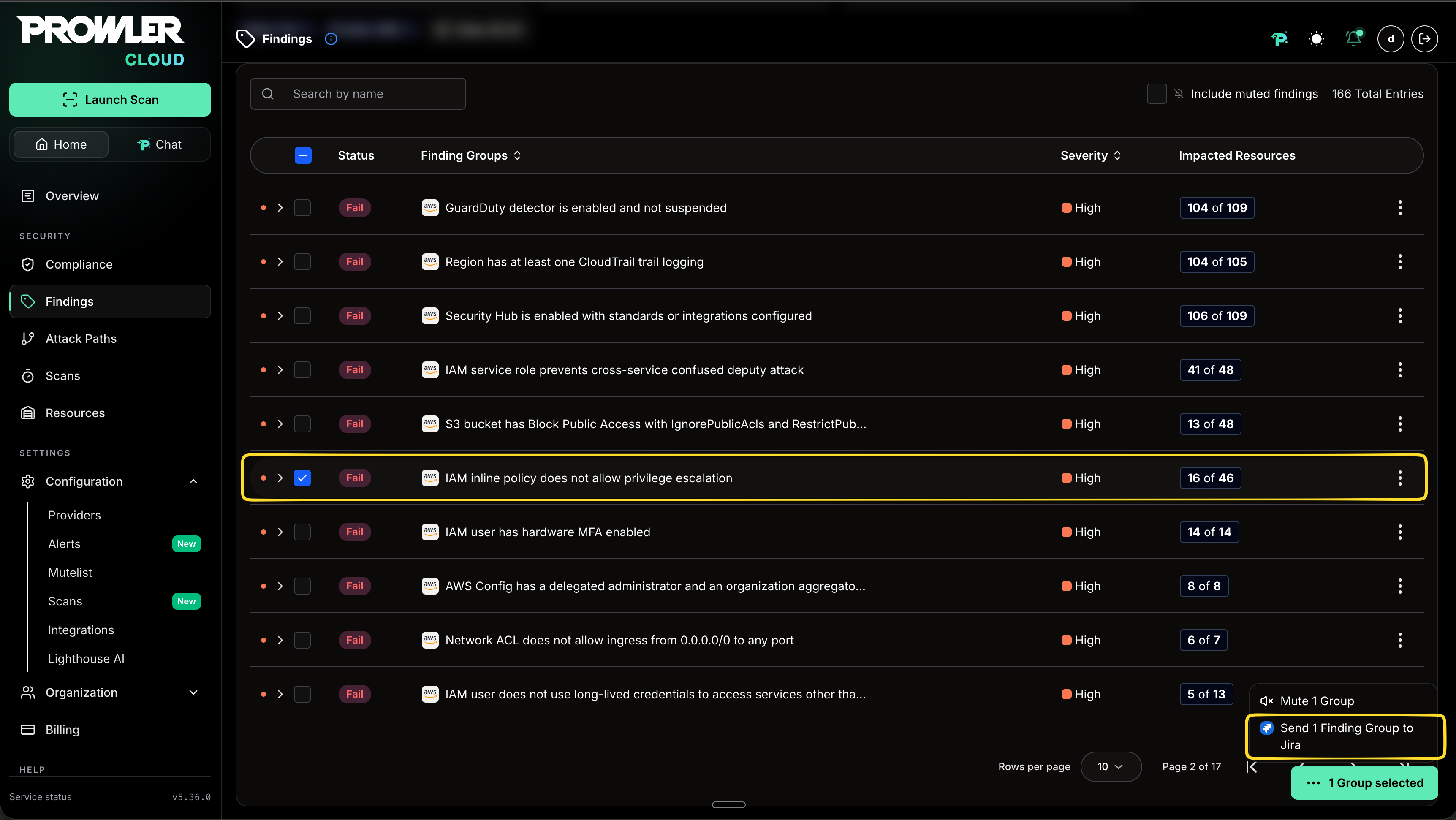The height and width of the screenshot is (820, 1456).
Task: Expand the Organization sidebar section
Action: point(193,693)
